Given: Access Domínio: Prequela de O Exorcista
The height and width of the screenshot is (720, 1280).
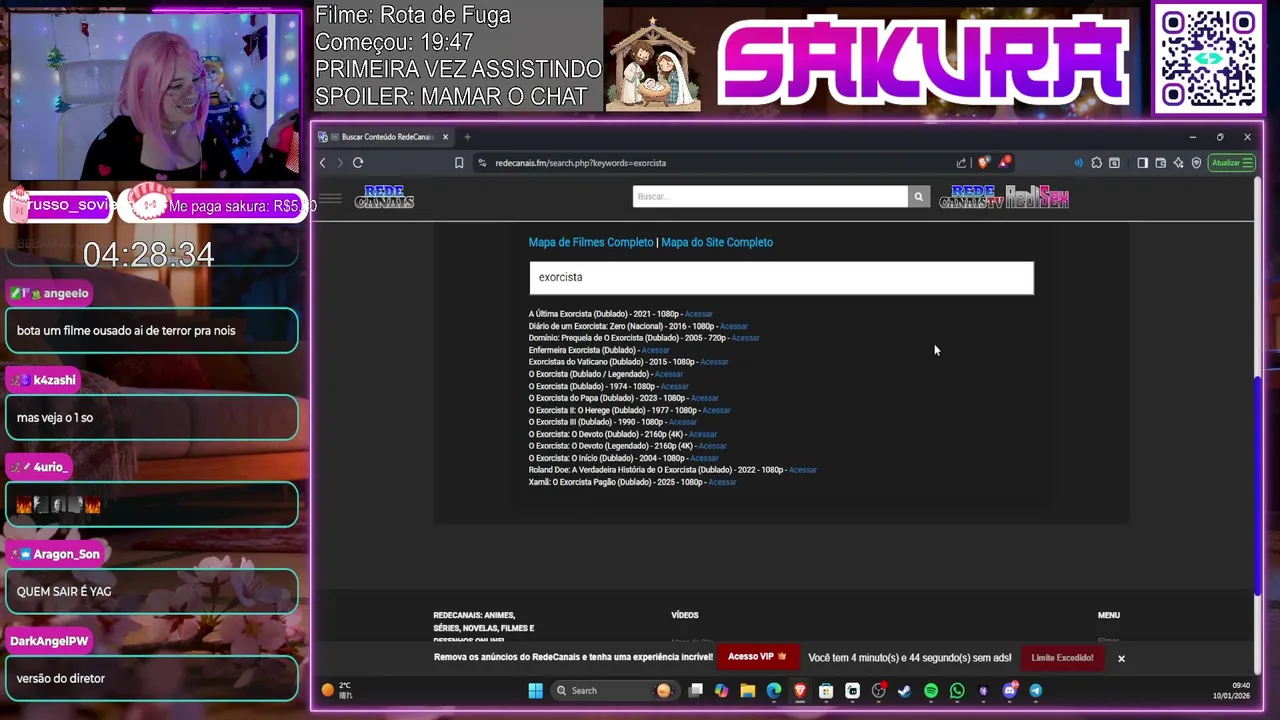Looking at the screenshot, I should [x=745, y=338].
